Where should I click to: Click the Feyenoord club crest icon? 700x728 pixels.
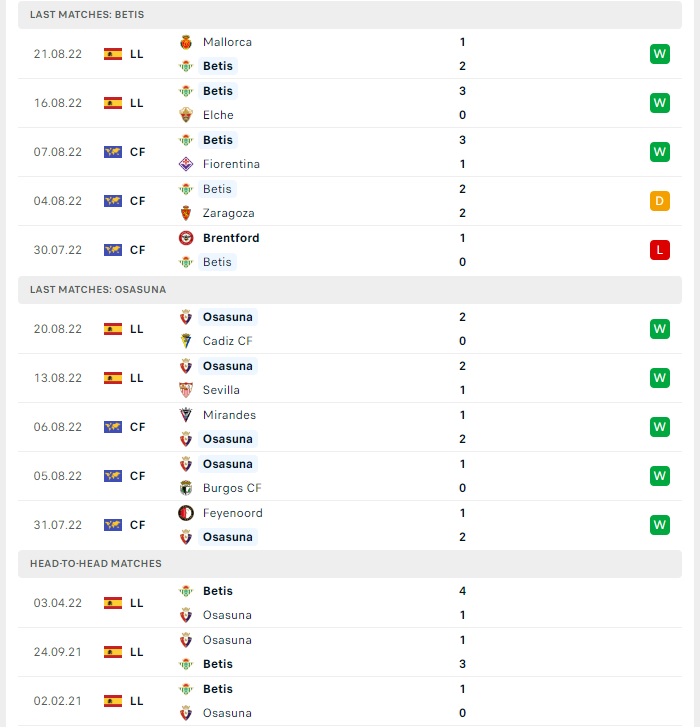click(186, 513)
